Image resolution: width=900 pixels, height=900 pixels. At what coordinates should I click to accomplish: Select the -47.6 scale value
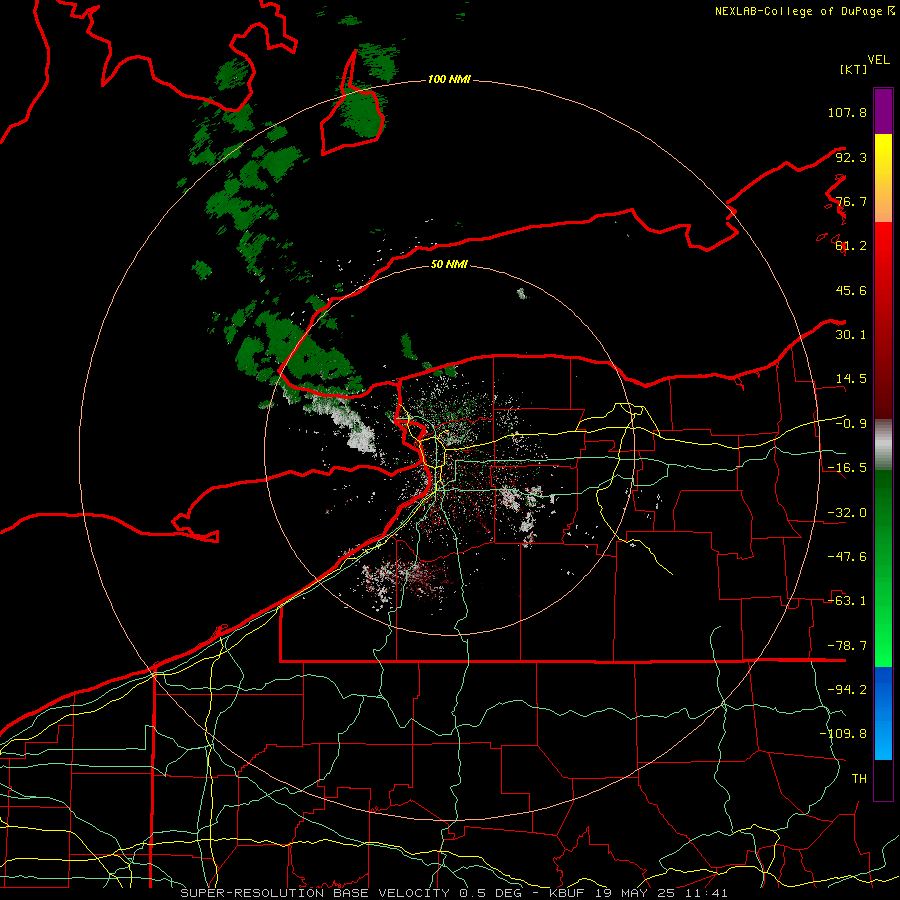point(847,557)
